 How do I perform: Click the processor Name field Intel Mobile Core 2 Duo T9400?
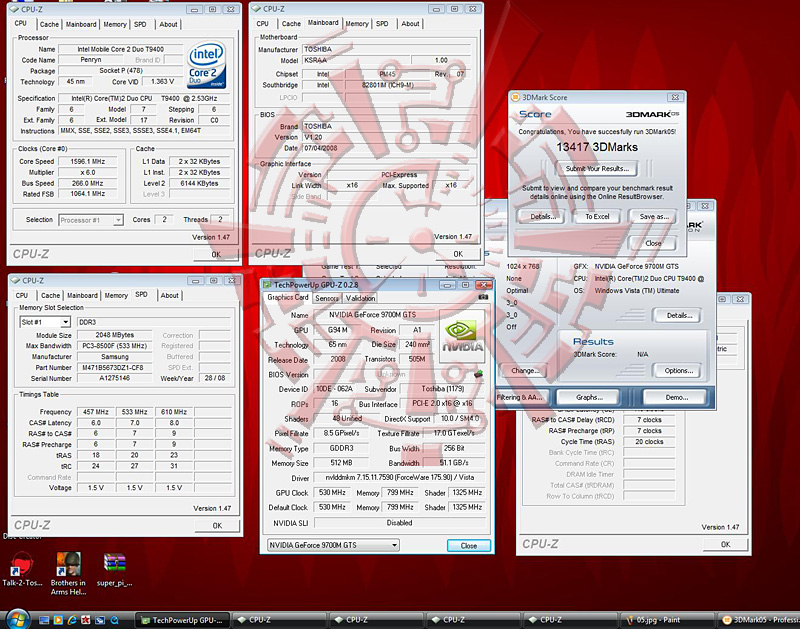(x=120, y=49)
